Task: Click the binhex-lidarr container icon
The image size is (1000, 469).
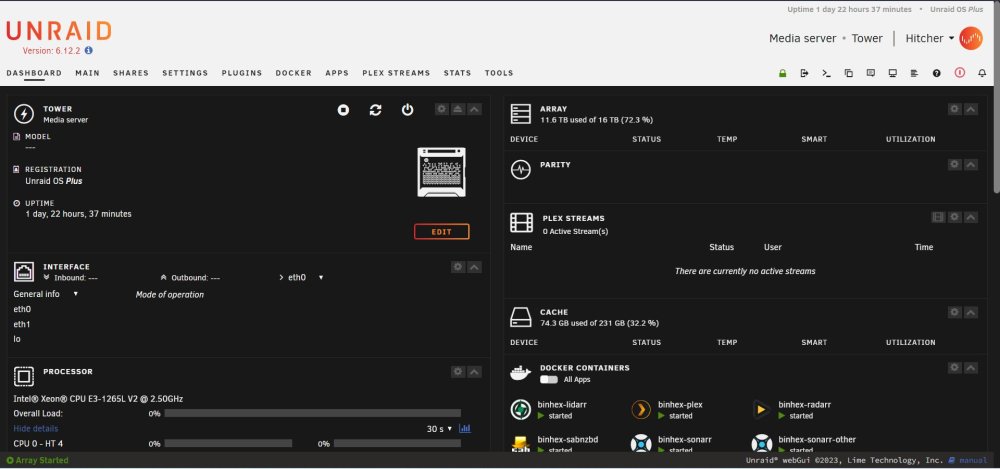Action: pyautogui.click(x=521, y=410)
